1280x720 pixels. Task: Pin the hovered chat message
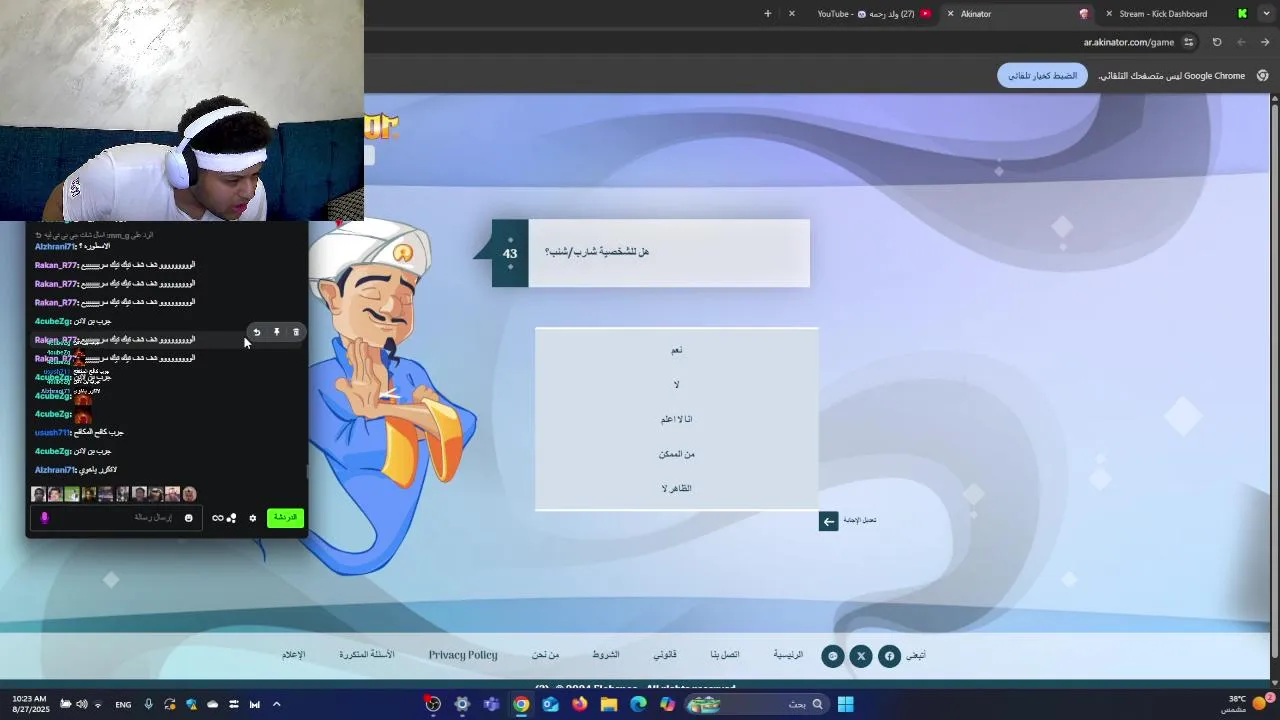(277, 332)
